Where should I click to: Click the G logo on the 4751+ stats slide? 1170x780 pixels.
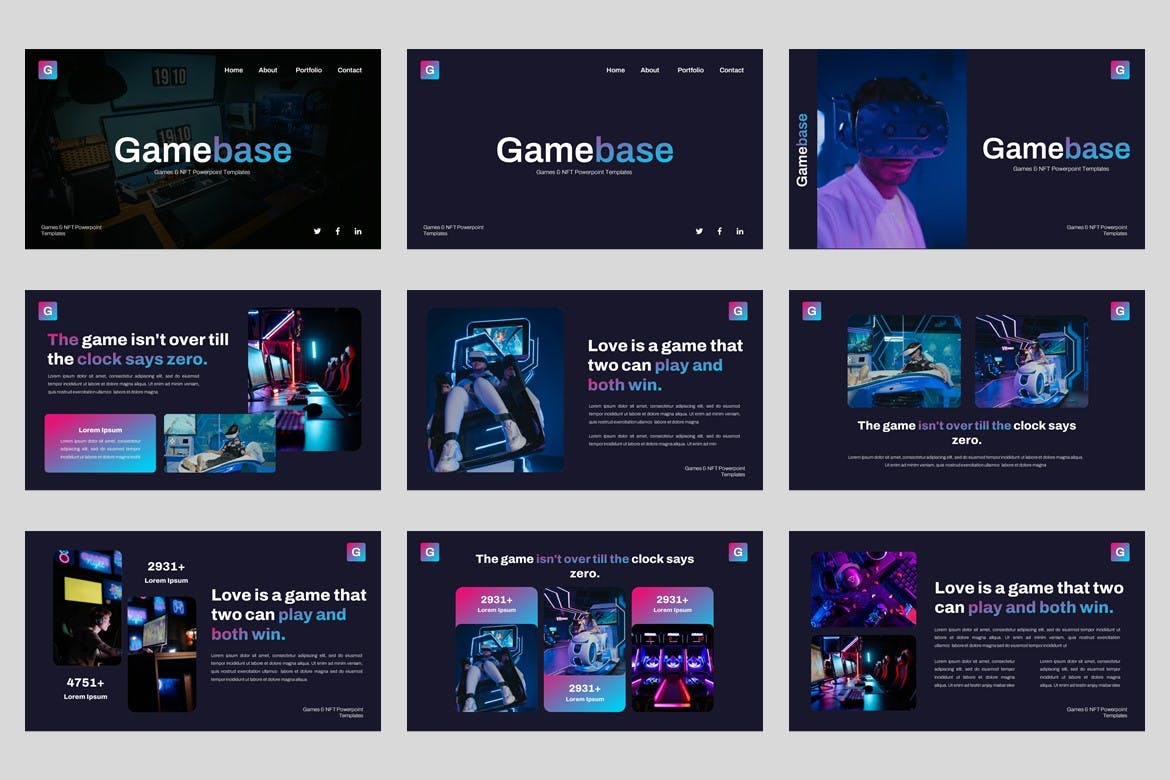356,552
